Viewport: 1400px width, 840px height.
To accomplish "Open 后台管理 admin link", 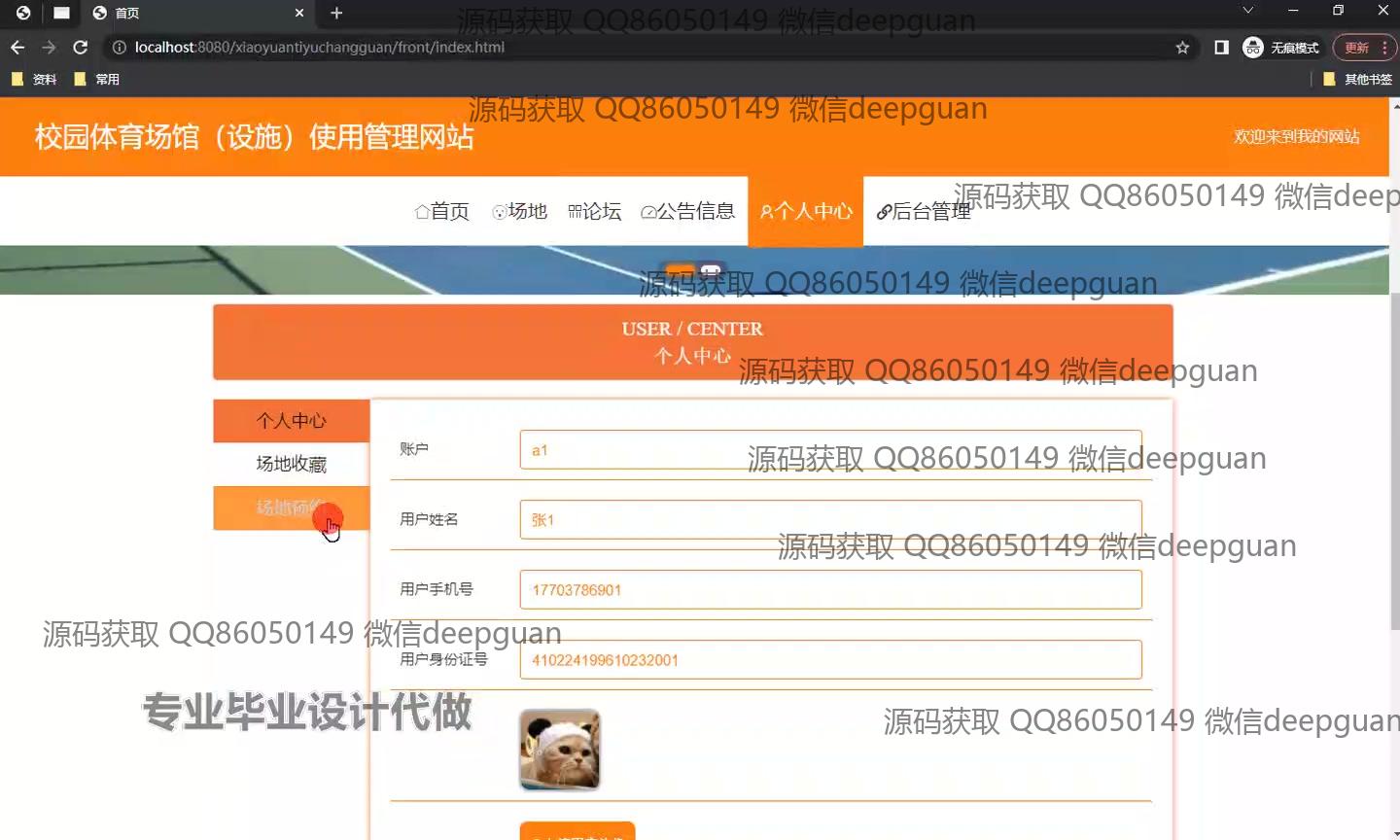I will [x=924, y=212].
